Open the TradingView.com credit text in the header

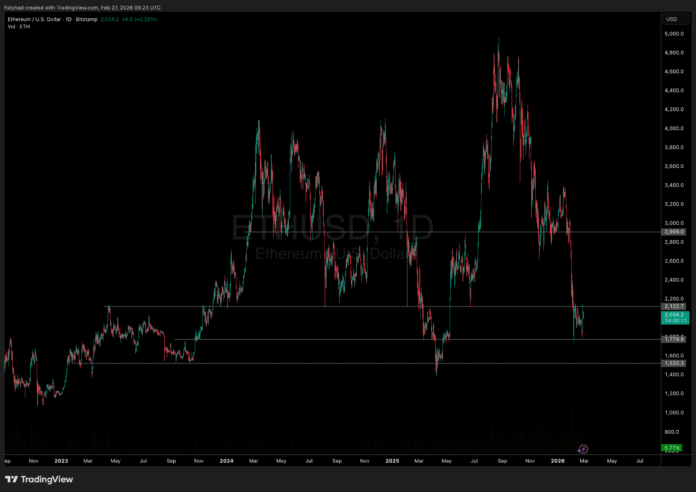pyautogui.click(x=86, y=8)
